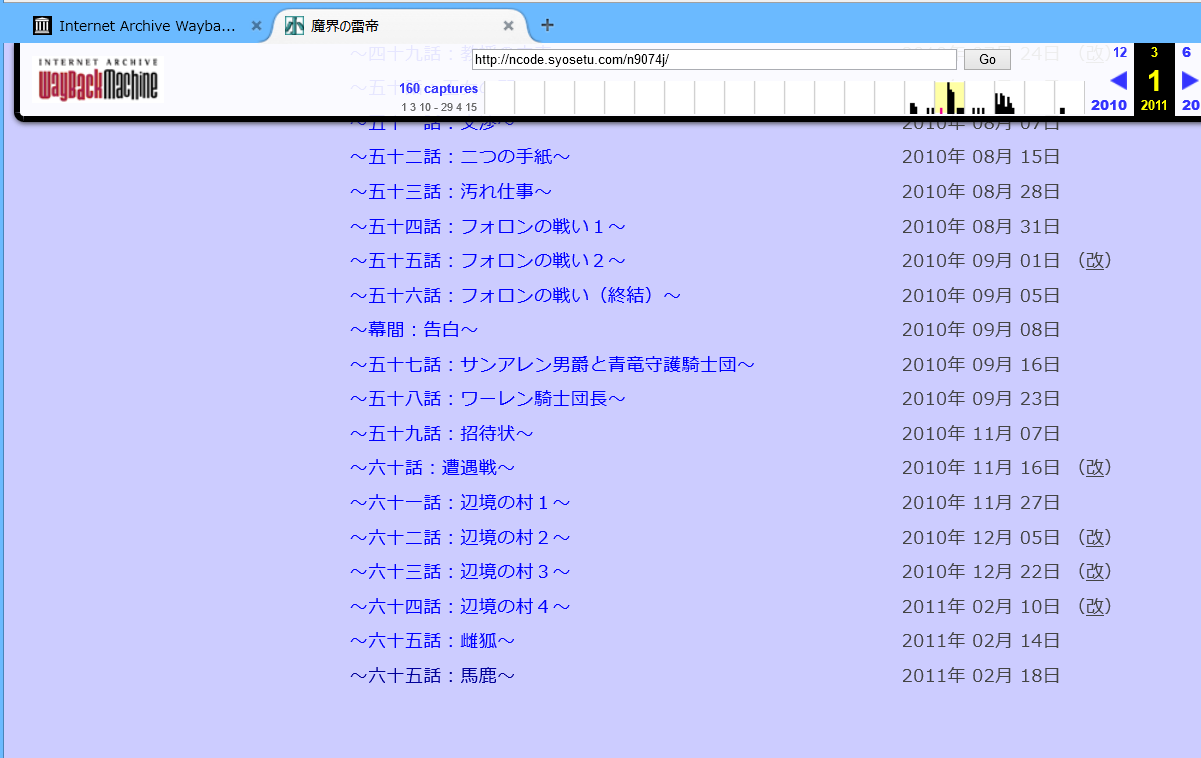Click 改 next to 2010年 11月 16日
This screenshot has height=758, width=1201.
click(x=1095, y=468)
